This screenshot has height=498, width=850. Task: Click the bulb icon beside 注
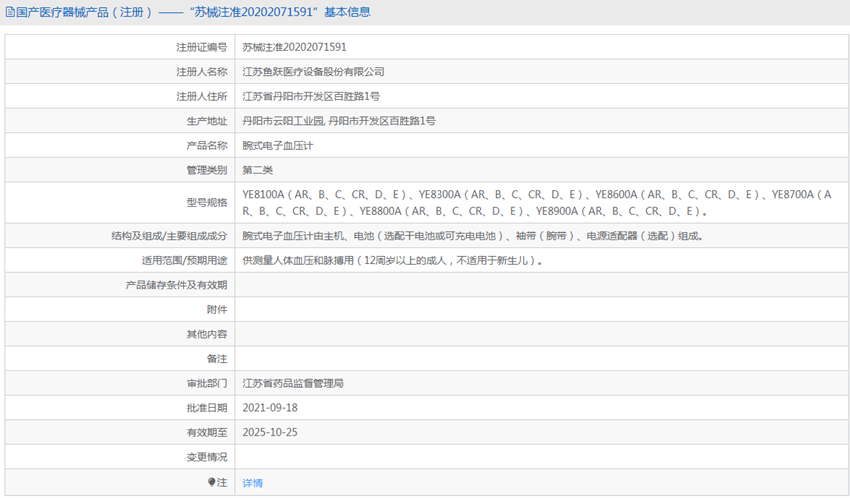[212, 482]
